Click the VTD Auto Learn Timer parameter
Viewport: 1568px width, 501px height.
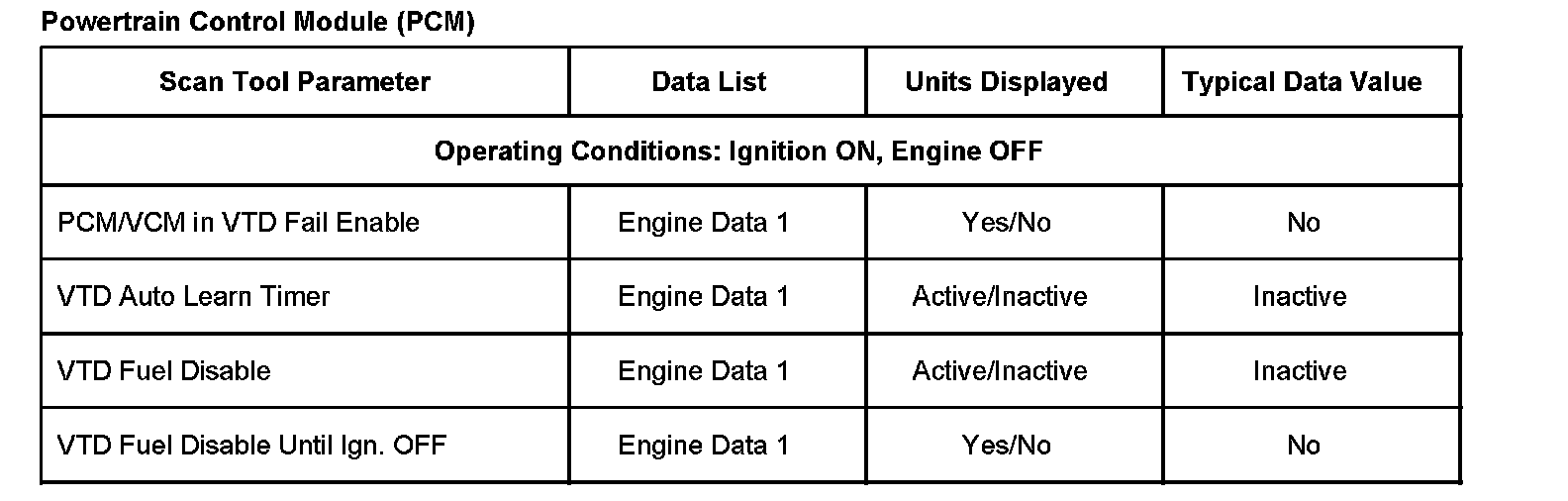(194, 296)
